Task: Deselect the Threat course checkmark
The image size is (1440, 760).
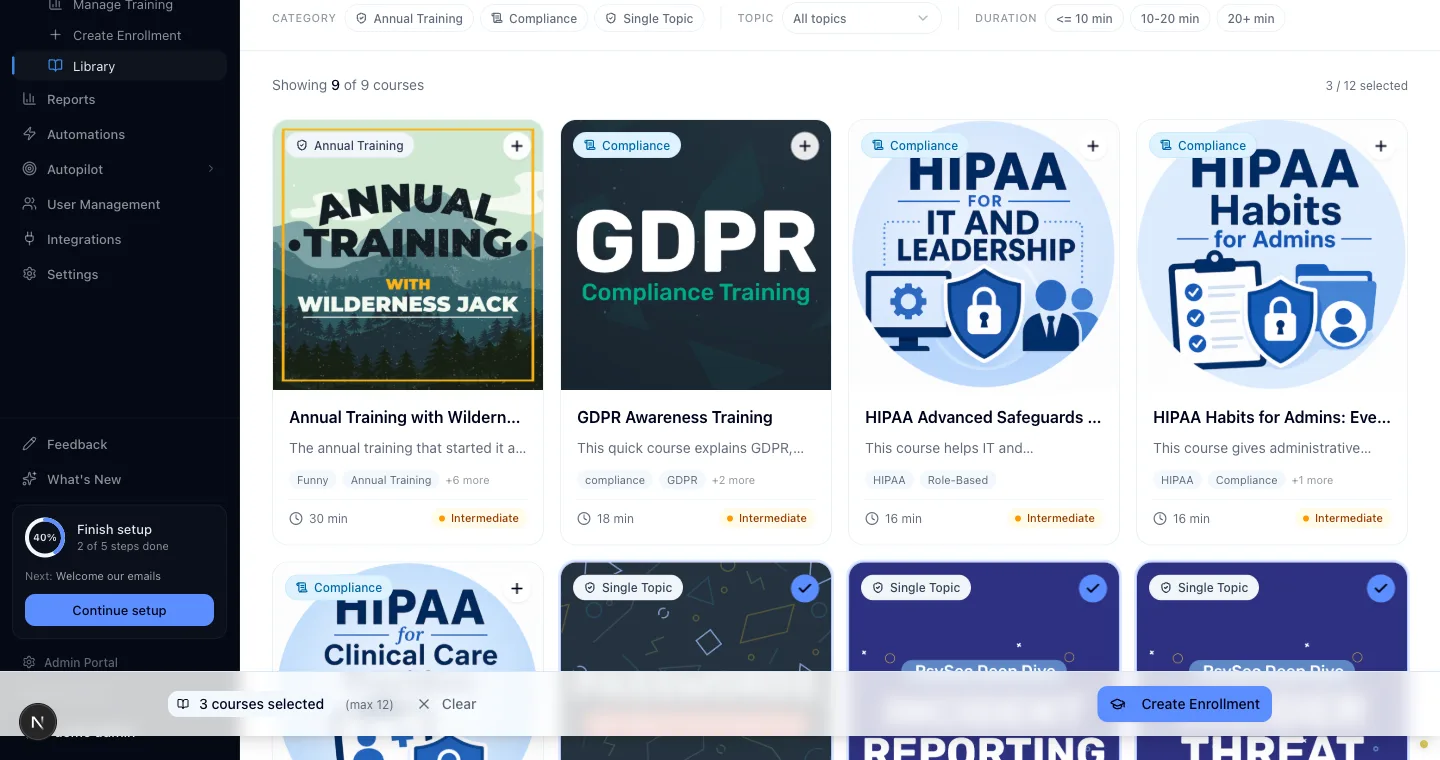Action: point(1381,588)
